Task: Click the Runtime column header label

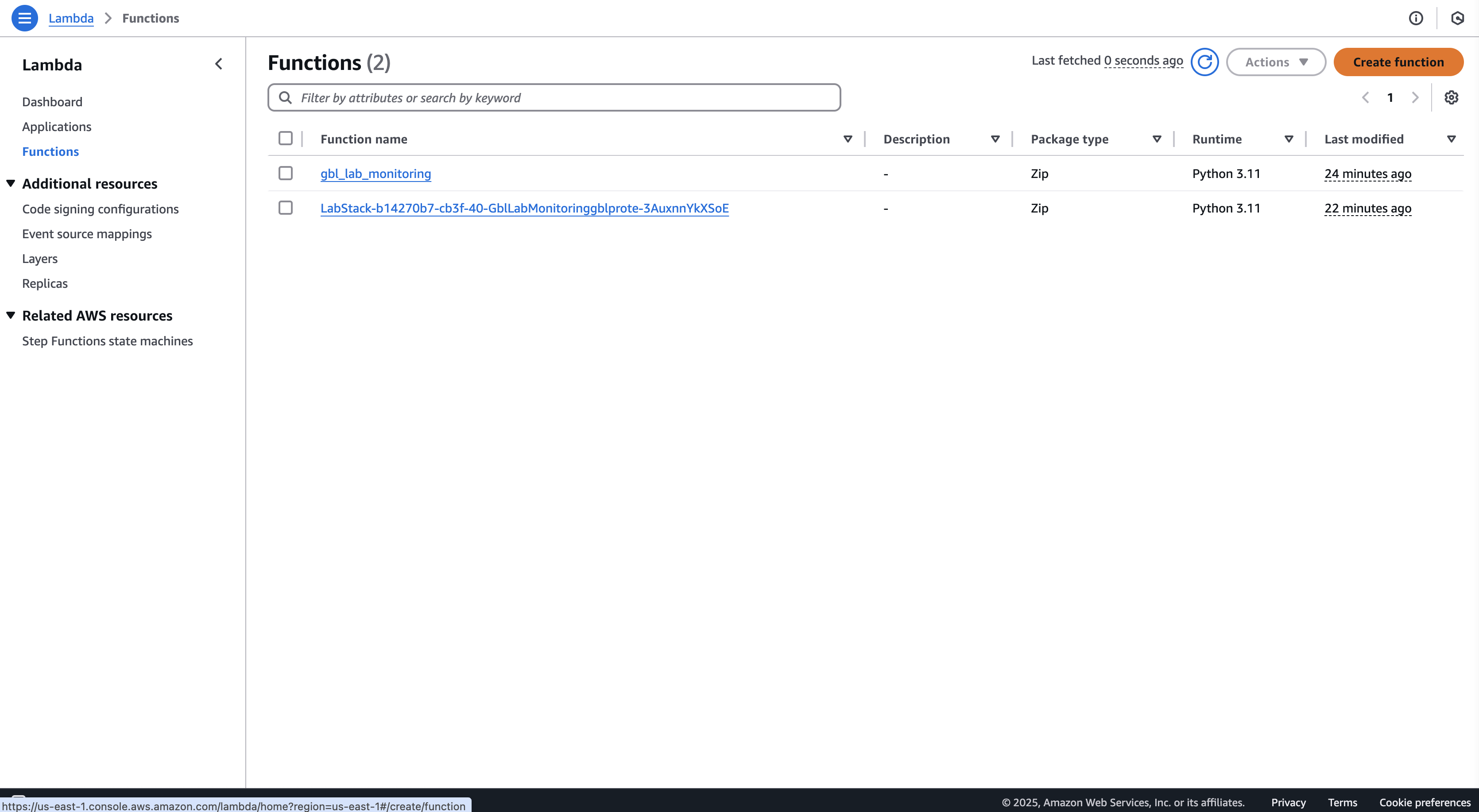Action: (1216, 139)
